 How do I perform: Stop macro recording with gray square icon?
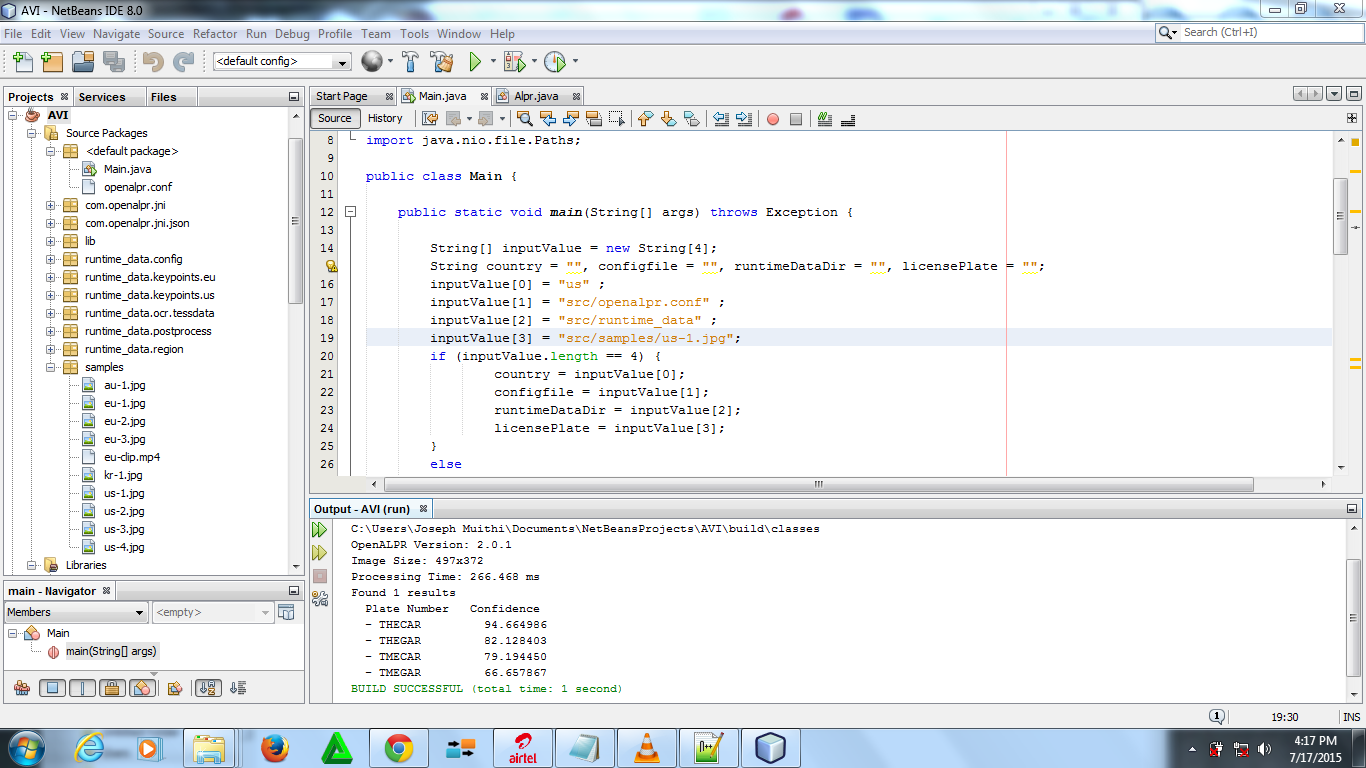pyautogui.click(x=796, y=119)
